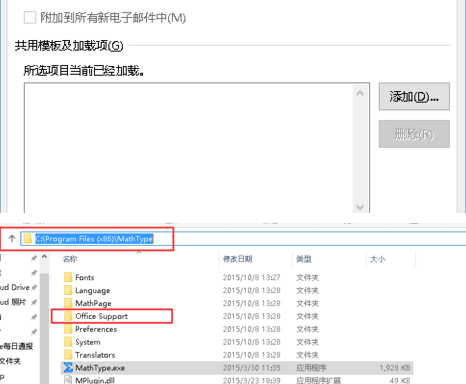Select the MathPage folder icon
Image resolution: width=466 pixels, height=384 pixels.
coord(68,303)
